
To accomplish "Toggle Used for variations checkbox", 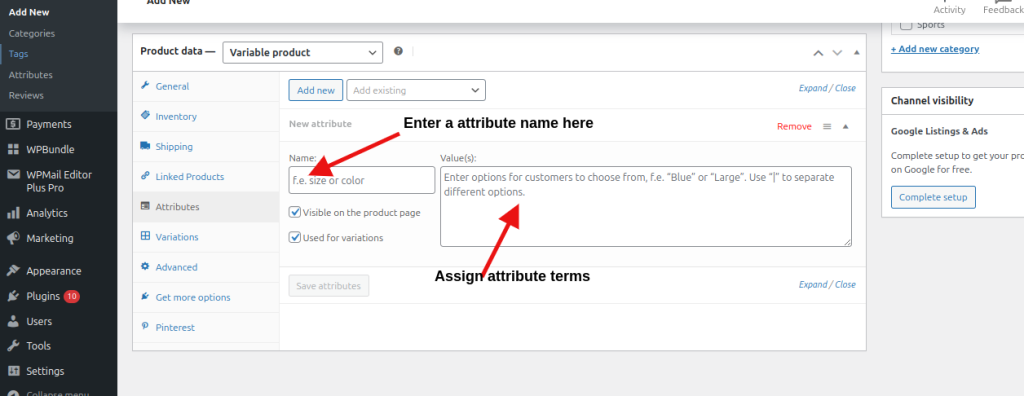I will 295,237.
